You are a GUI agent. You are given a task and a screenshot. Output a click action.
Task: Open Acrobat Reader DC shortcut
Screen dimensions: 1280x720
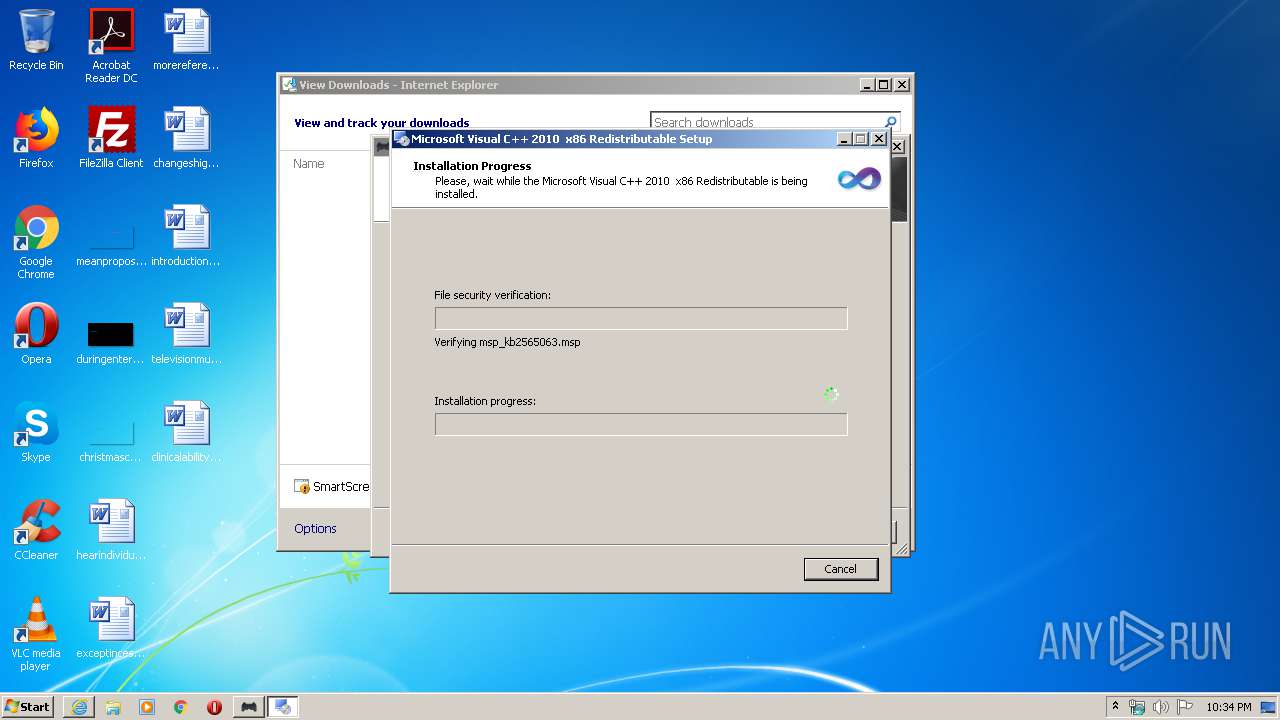coord(111,46)
